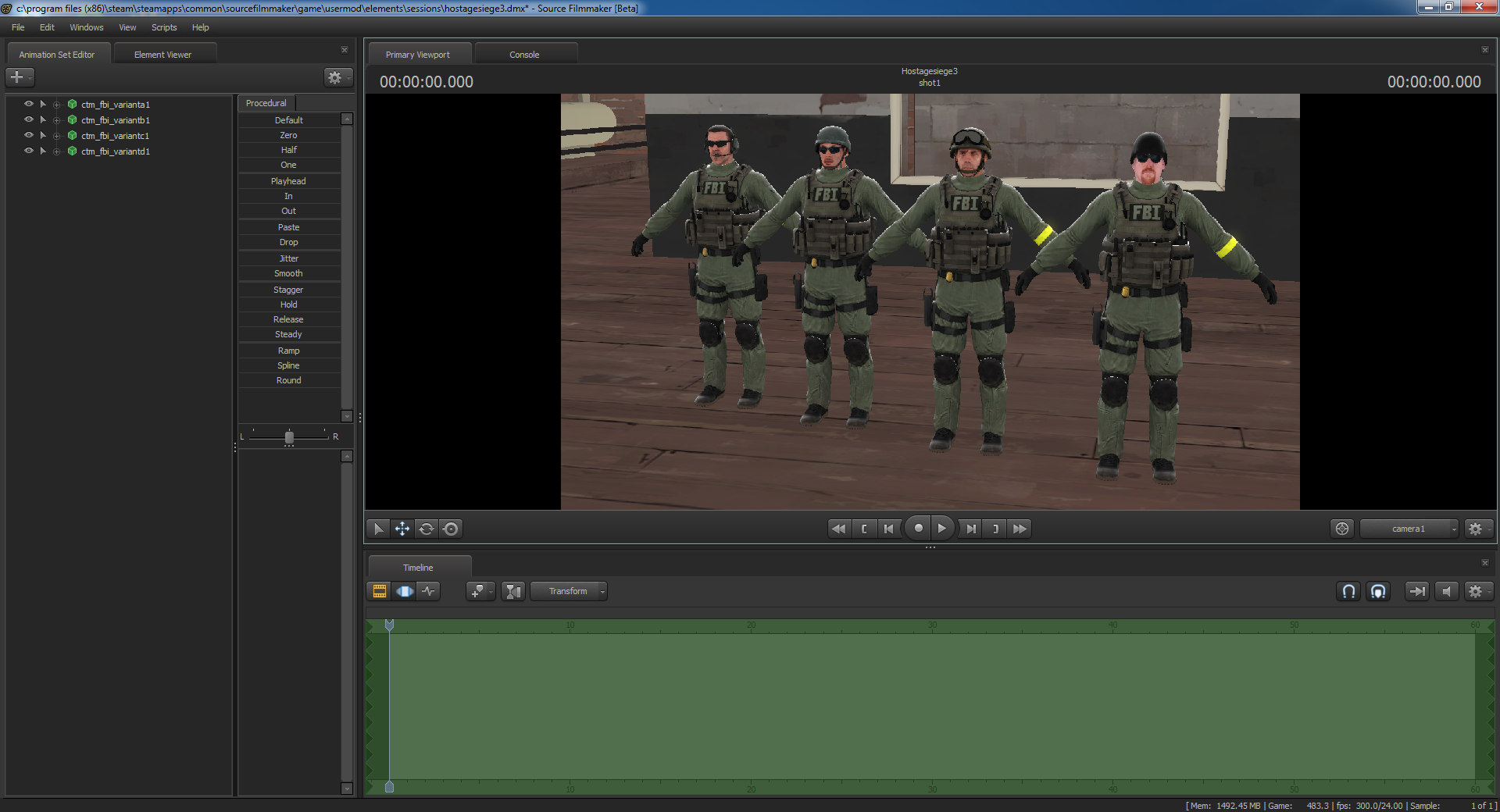Apply the Zero procedural preset
The width and height of the screenshot is (1500, 812).
coord(289,135)
